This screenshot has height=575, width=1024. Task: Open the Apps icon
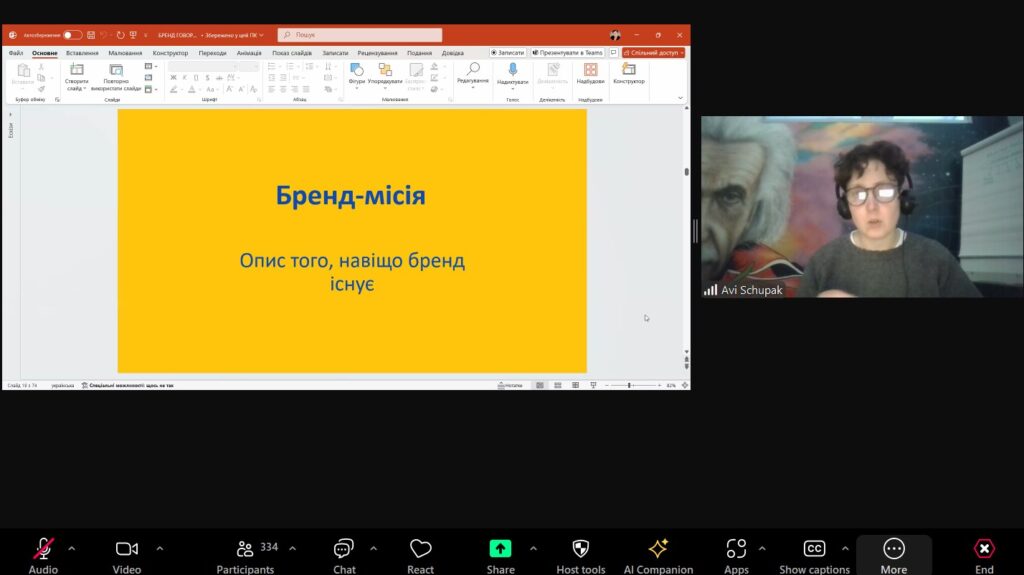736,549
